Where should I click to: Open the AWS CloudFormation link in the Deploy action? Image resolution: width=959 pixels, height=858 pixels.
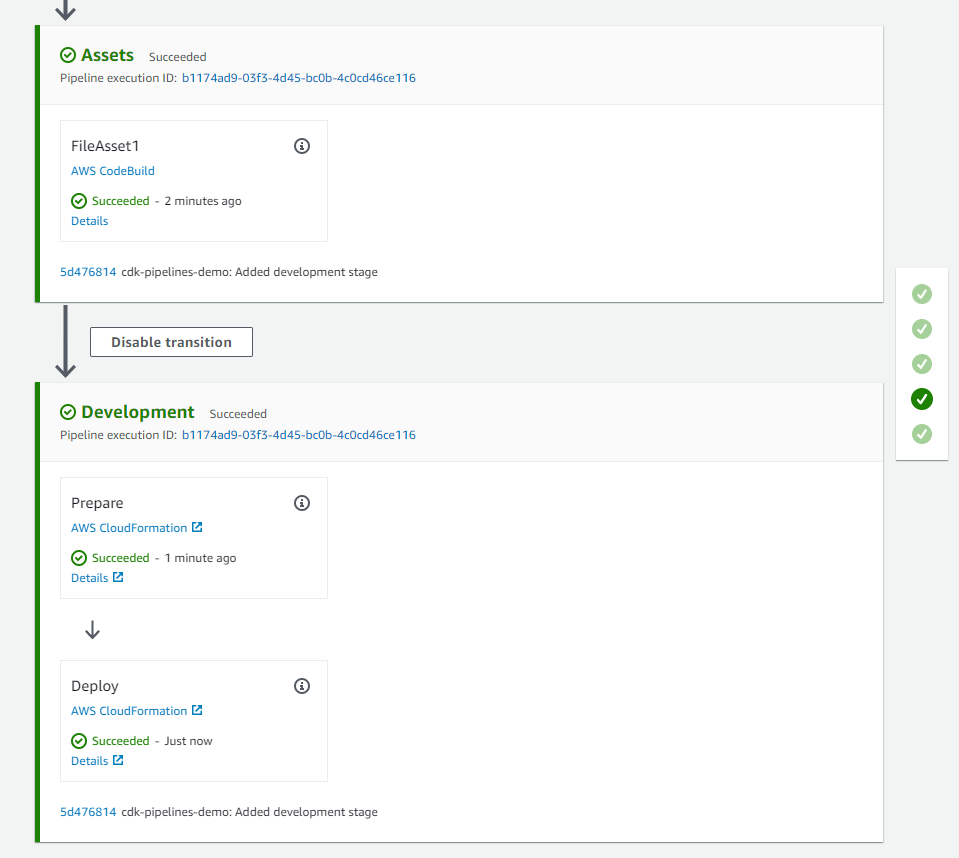(130, 710)
